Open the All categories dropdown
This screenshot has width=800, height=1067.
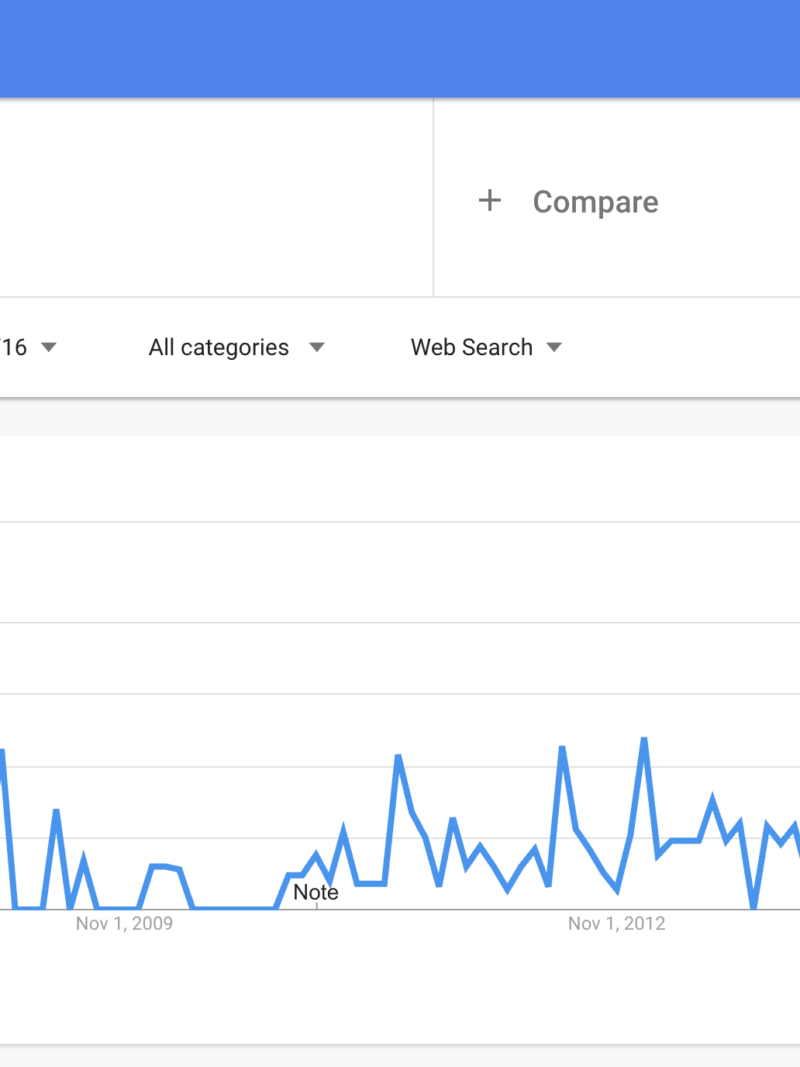point(219,348)
